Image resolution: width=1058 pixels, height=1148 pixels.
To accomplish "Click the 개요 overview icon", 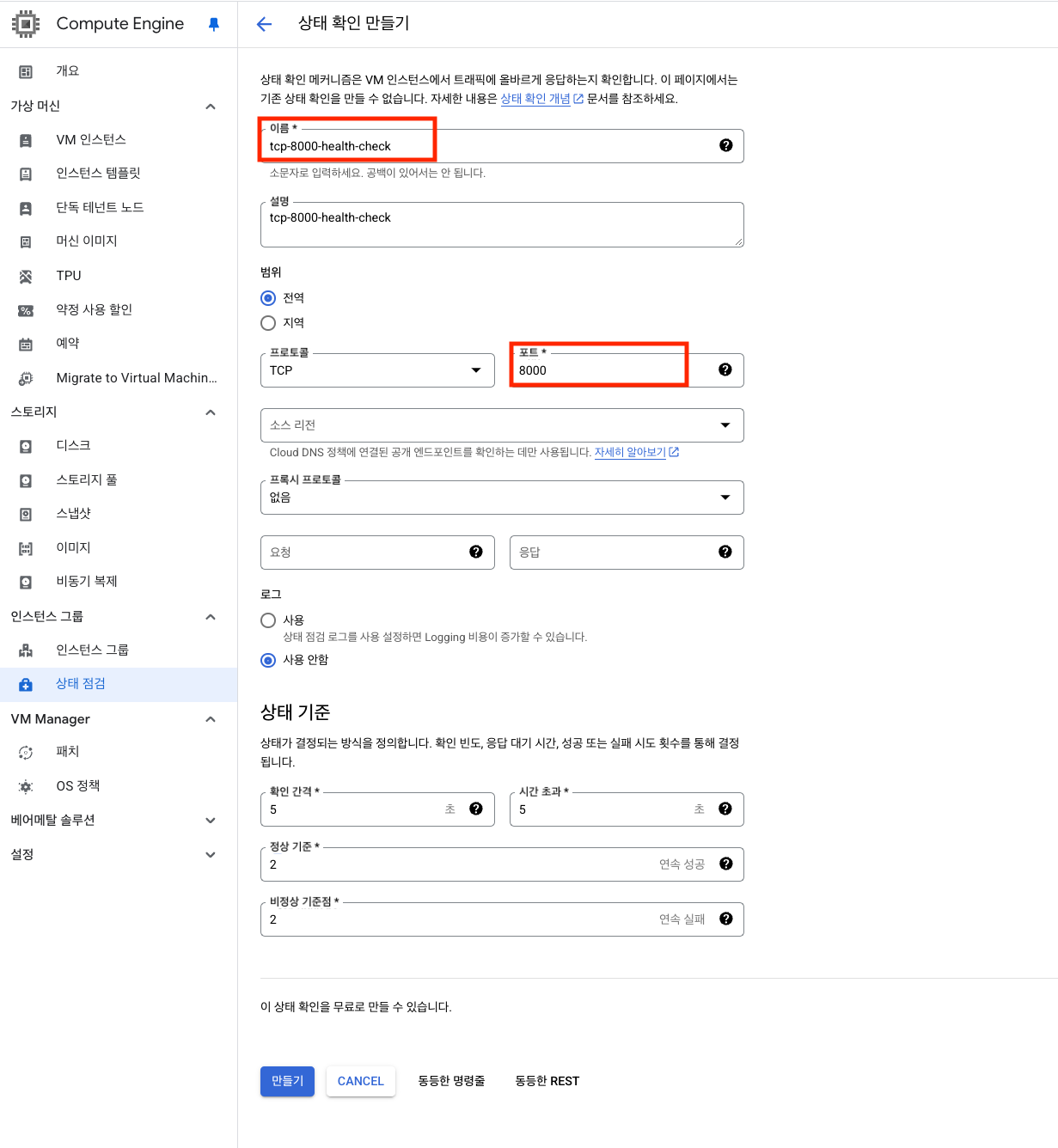I will 26,71.
